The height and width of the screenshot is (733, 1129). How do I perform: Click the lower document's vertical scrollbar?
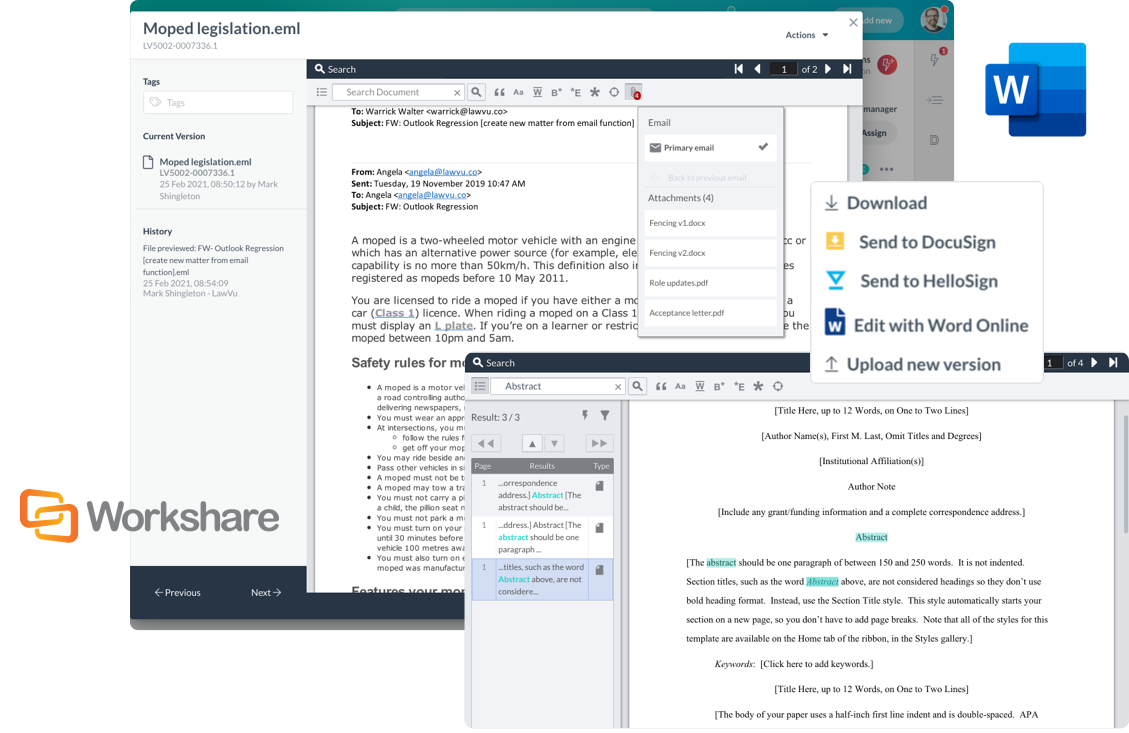coord(1125,475)
